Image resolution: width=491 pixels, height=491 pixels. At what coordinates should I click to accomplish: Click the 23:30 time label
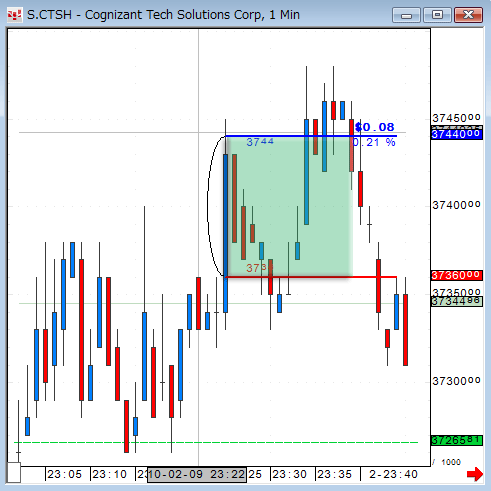[x=289, y=474]
